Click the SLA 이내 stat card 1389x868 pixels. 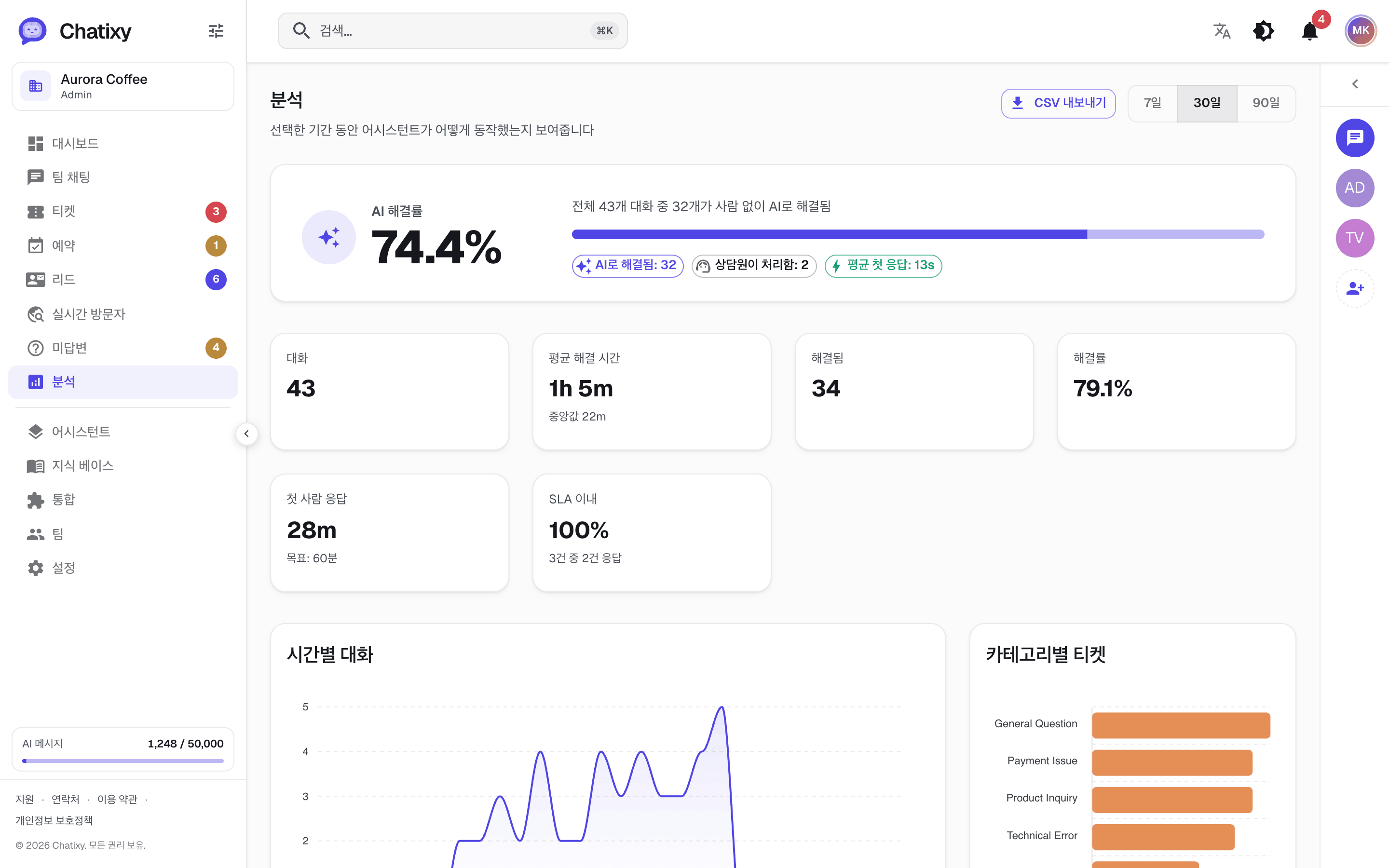[652, 533]
